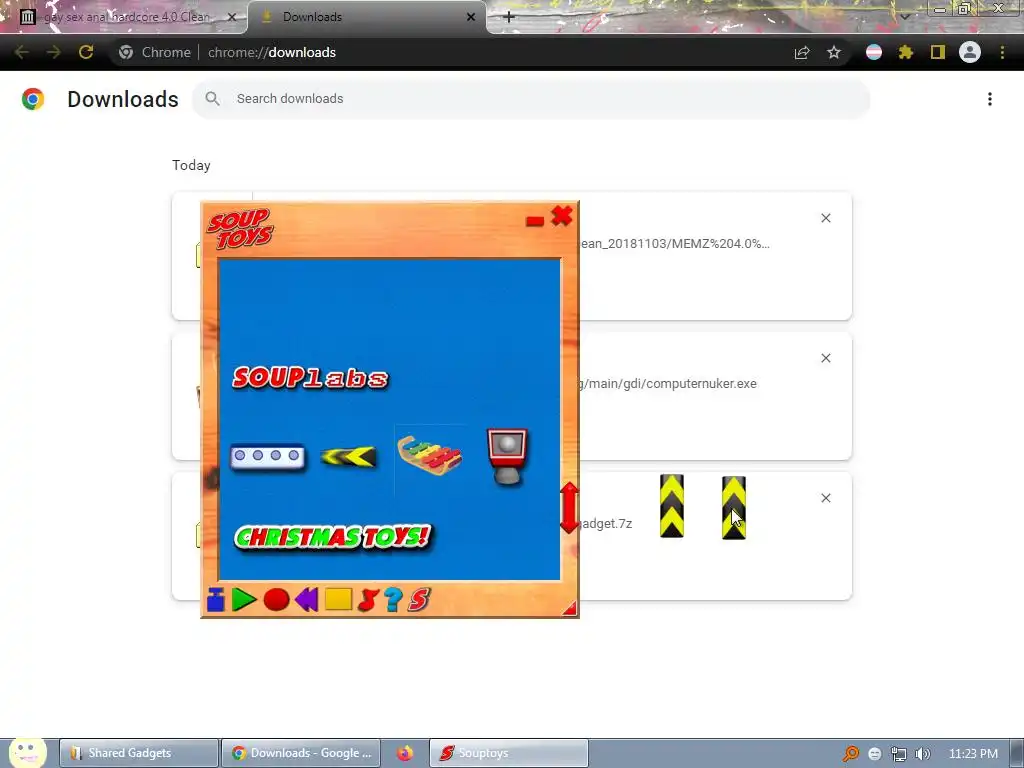Click the computernuker.exe source link
This screenshot has width=1024, height=768.
pos(667,383)
